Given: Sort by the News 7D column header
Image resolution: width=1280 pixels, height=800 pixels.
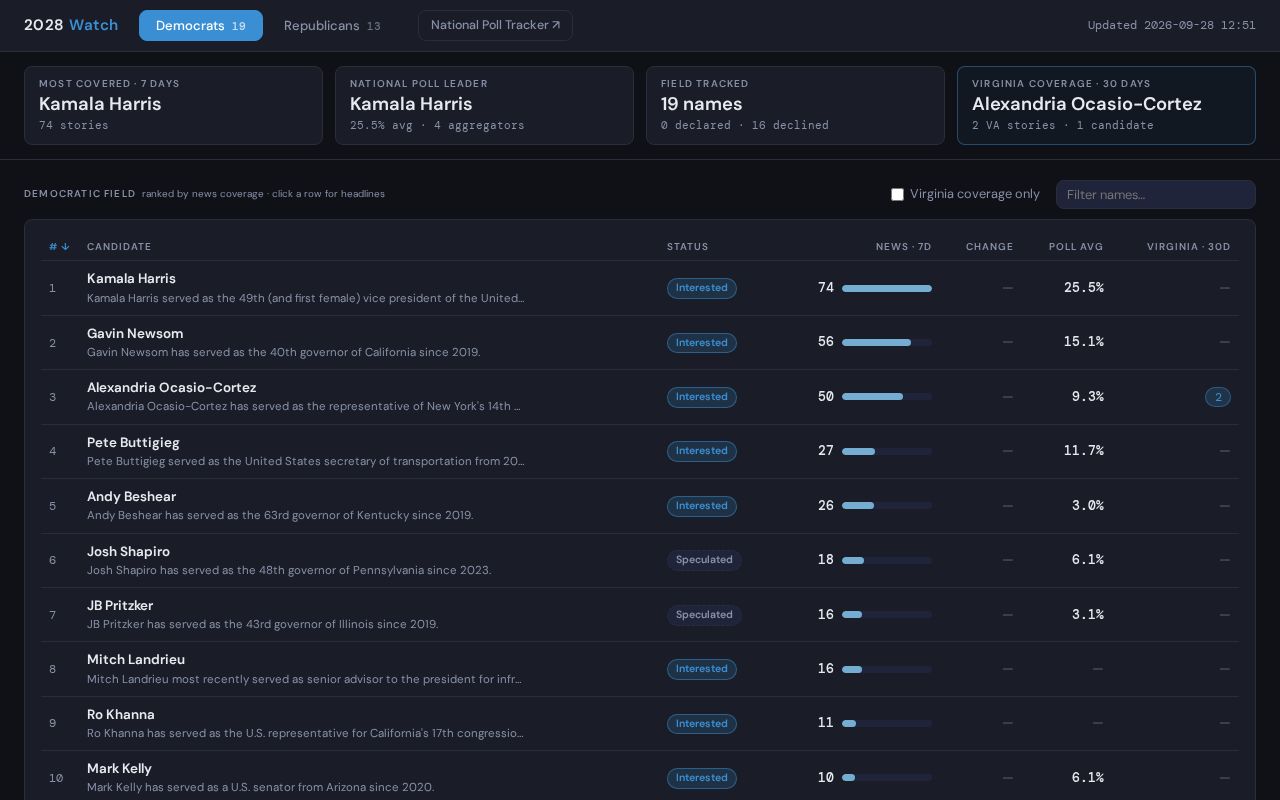Looking at the screenshot, I should coord(903,247).
